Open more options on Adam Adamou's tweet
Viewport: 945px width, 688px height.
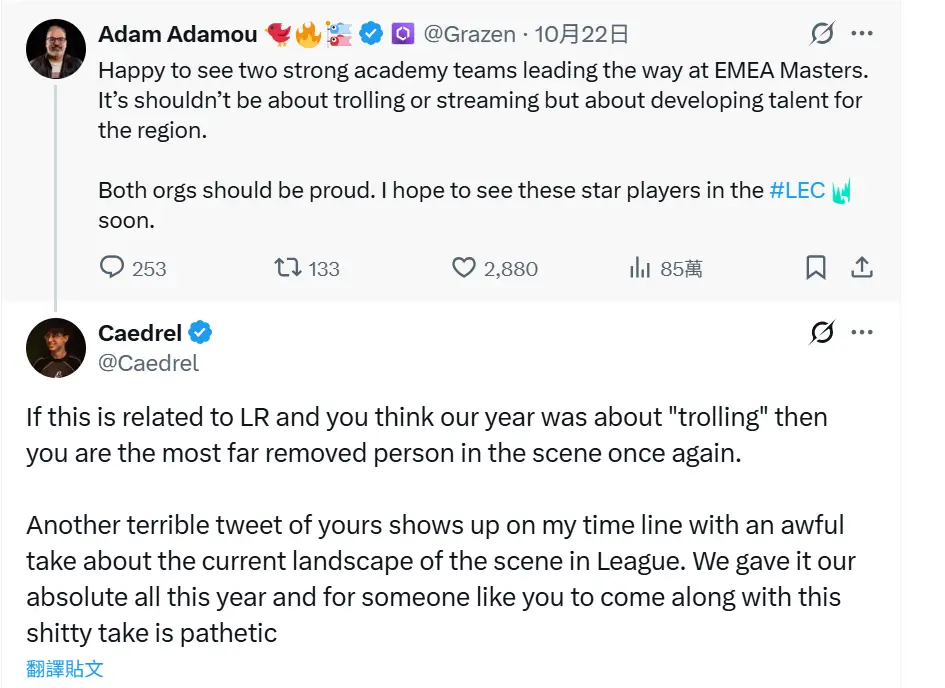coord(862,34)
